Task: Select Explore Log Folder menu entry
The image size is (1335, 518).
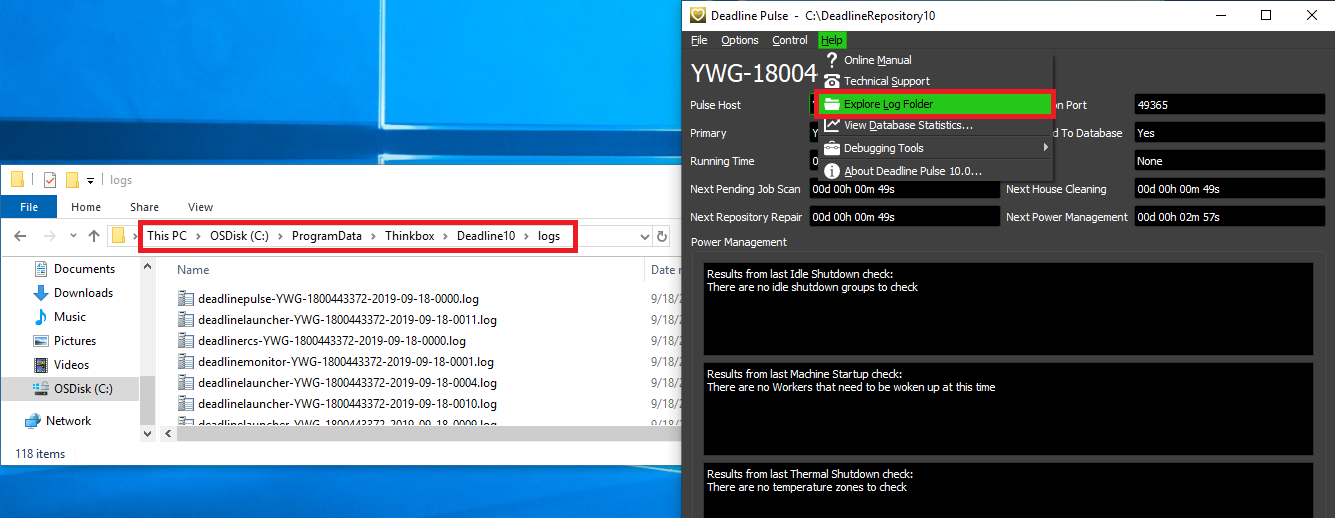Action: pos(888,104)
